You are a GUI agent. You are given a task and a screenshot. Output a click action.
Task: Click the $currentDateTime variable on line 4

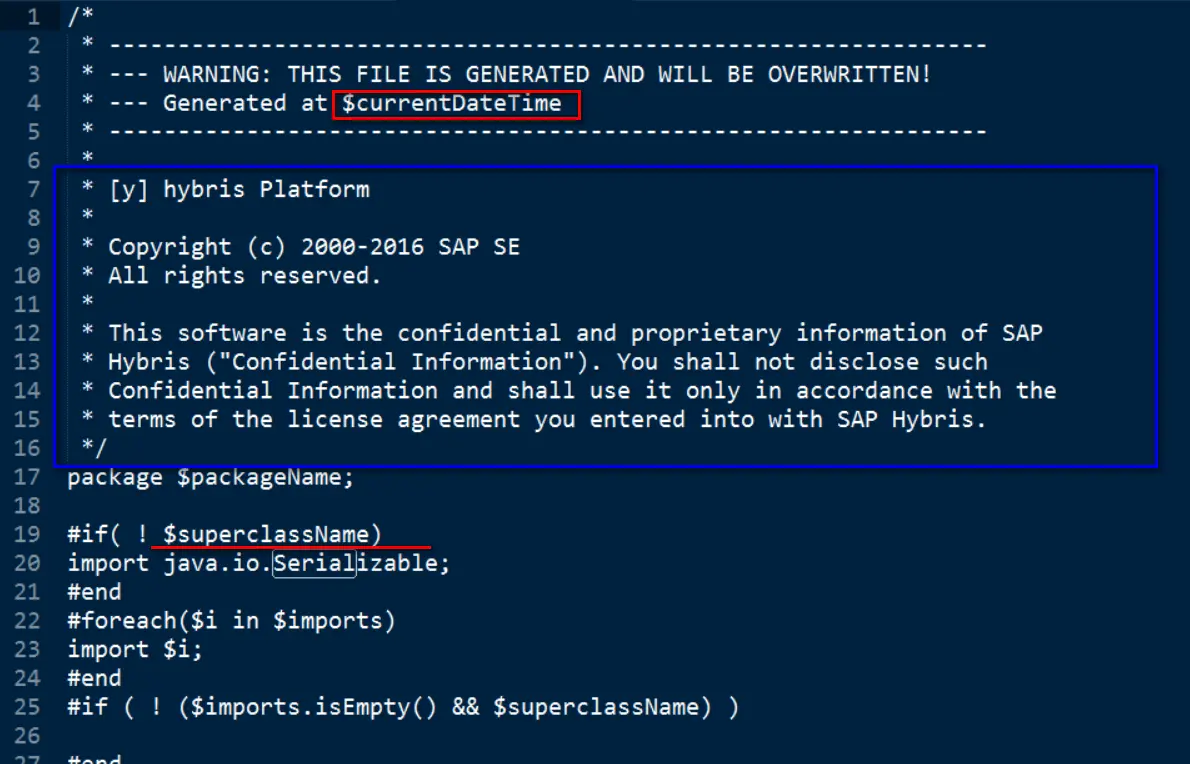click(x=452, y=103)
